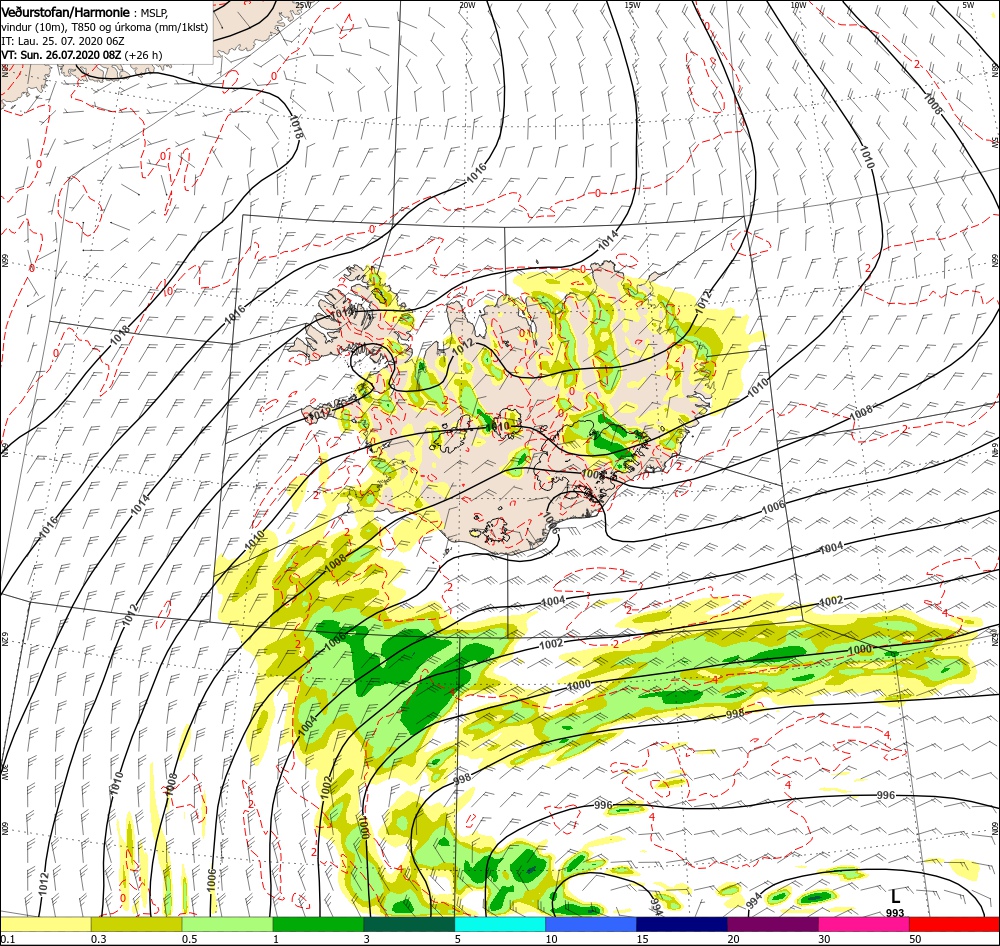Click the pink 30–50 legend swatch
Viewport: 1000px width, 946px height.
(x=864, y=924)
